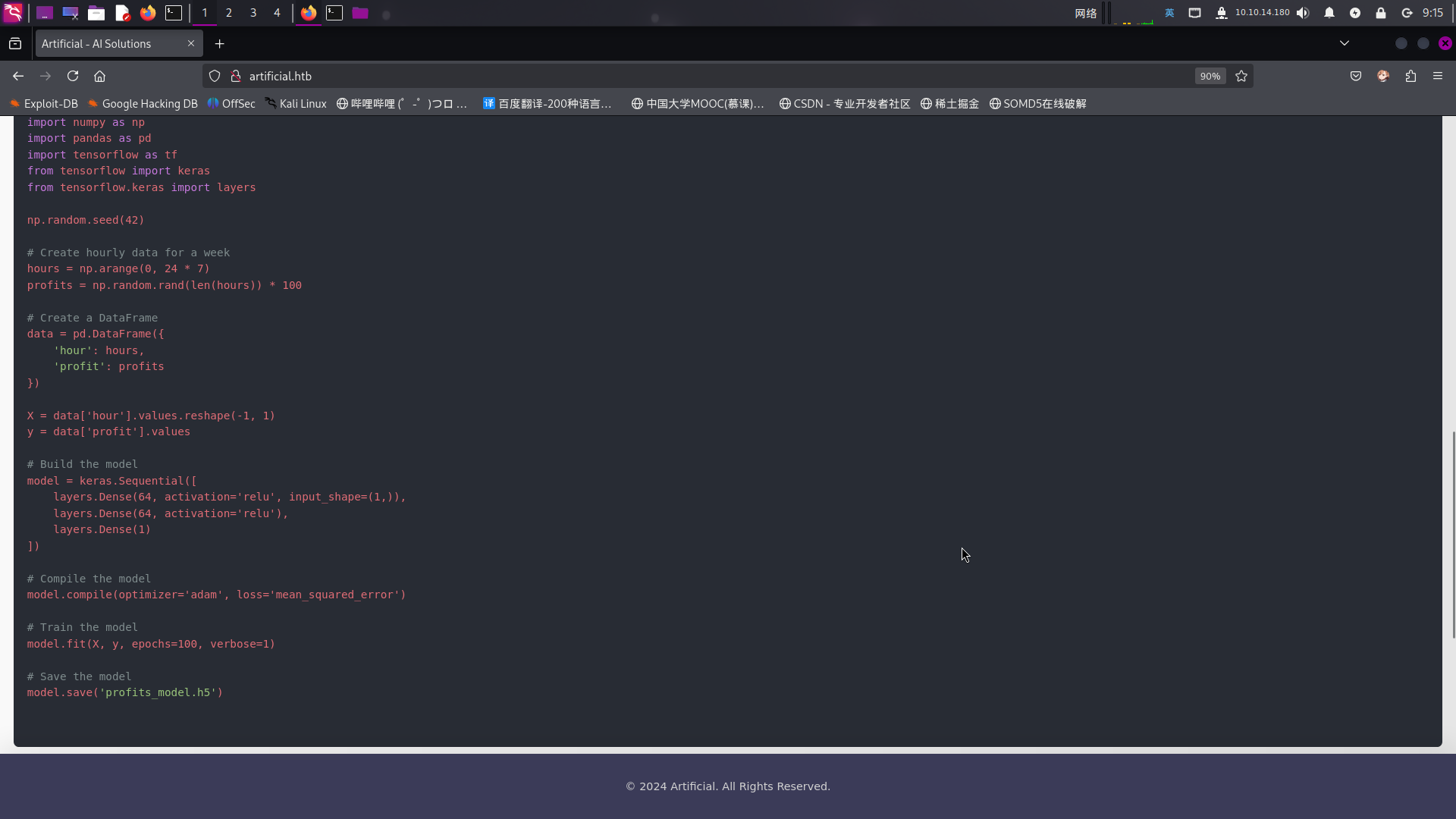1456x819 pixels.
Task: Expand the list all tabs chevron
Action: coord(1345,43)
